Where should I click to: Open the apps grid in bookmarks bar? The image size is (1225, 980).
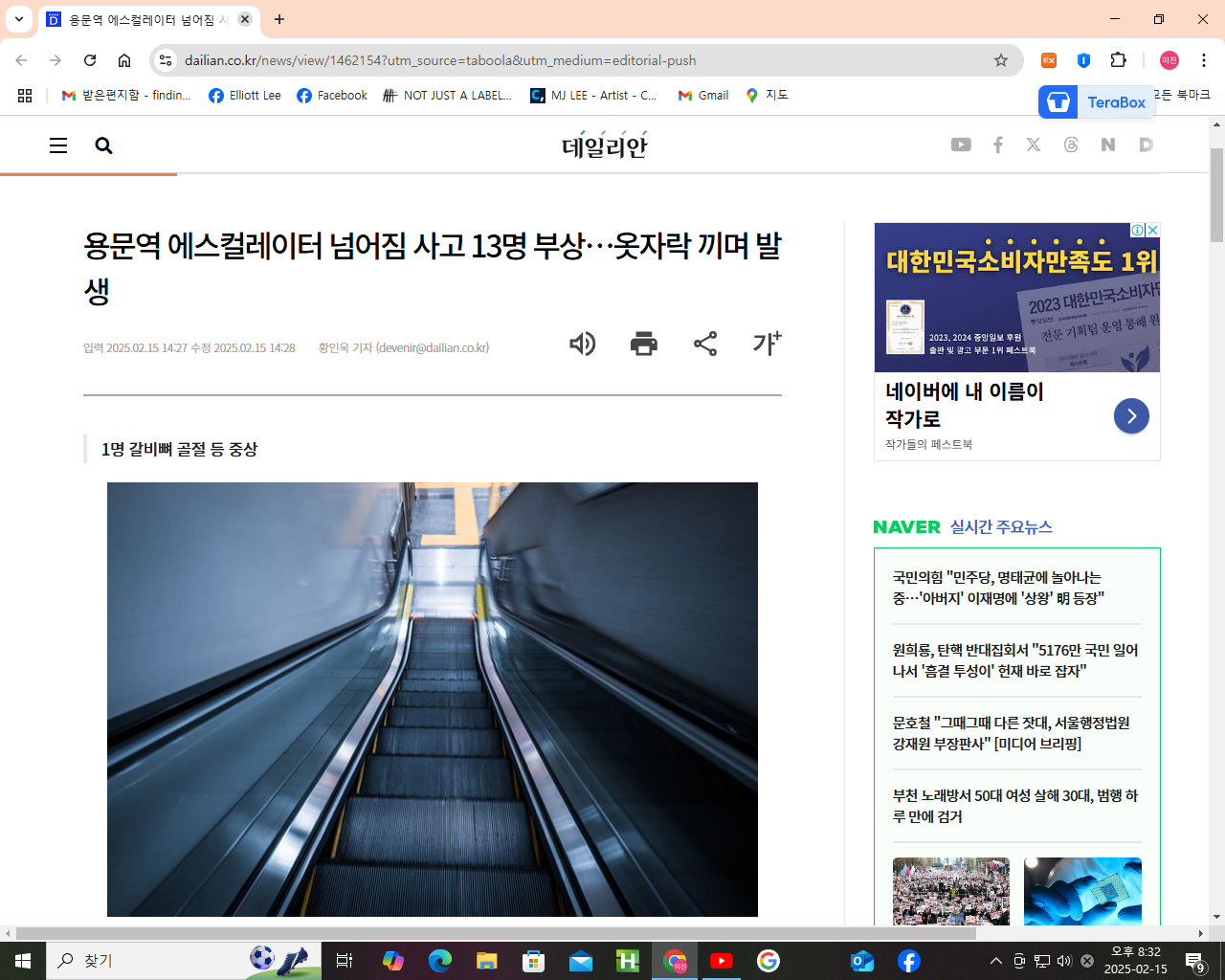coord(25,96)
